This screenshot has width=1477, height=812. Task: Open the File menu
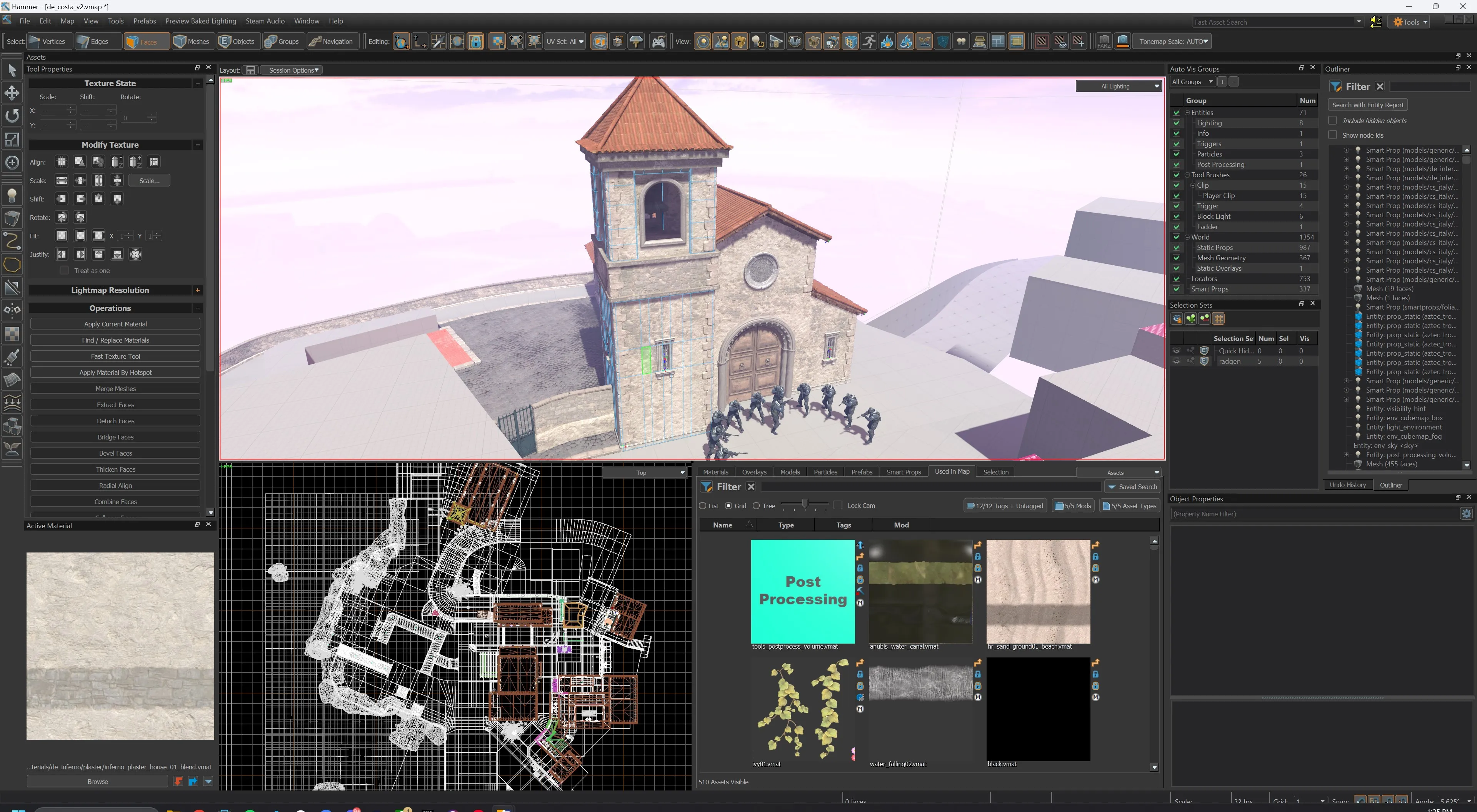pyautogui.click(x=25, y=21)
